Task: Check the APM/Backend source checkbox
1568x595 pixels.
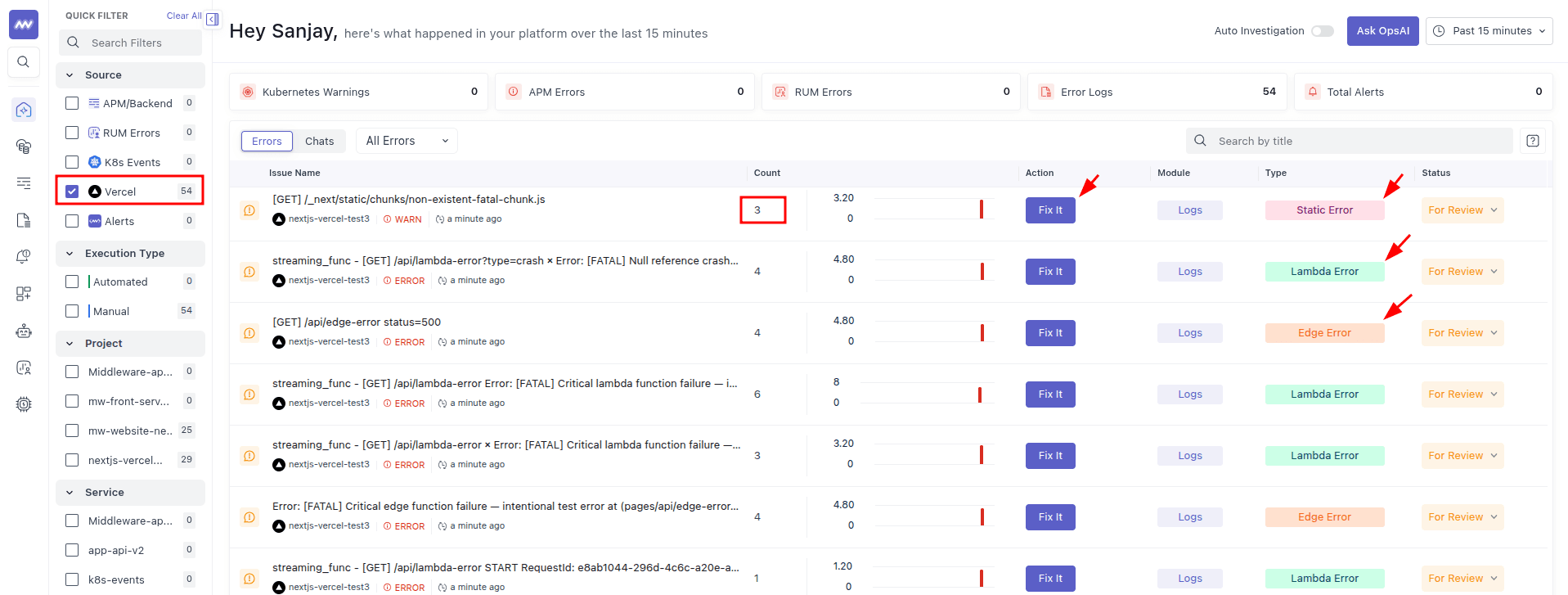Action: [x=72, y=103]
